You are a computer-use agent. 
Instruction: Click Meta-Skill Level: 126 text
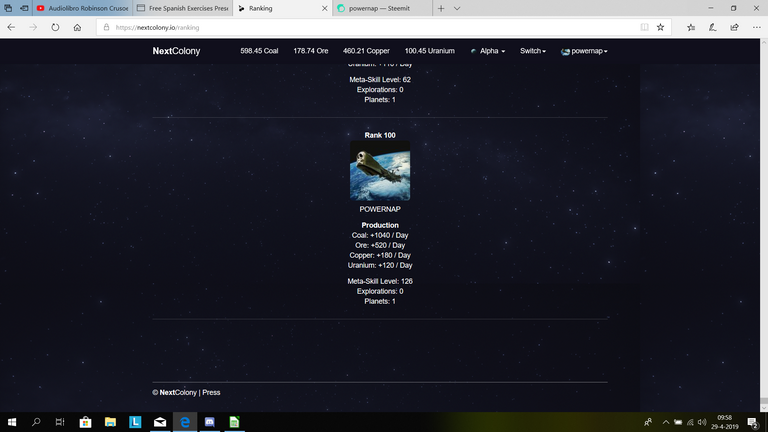(x=380, y=281)
